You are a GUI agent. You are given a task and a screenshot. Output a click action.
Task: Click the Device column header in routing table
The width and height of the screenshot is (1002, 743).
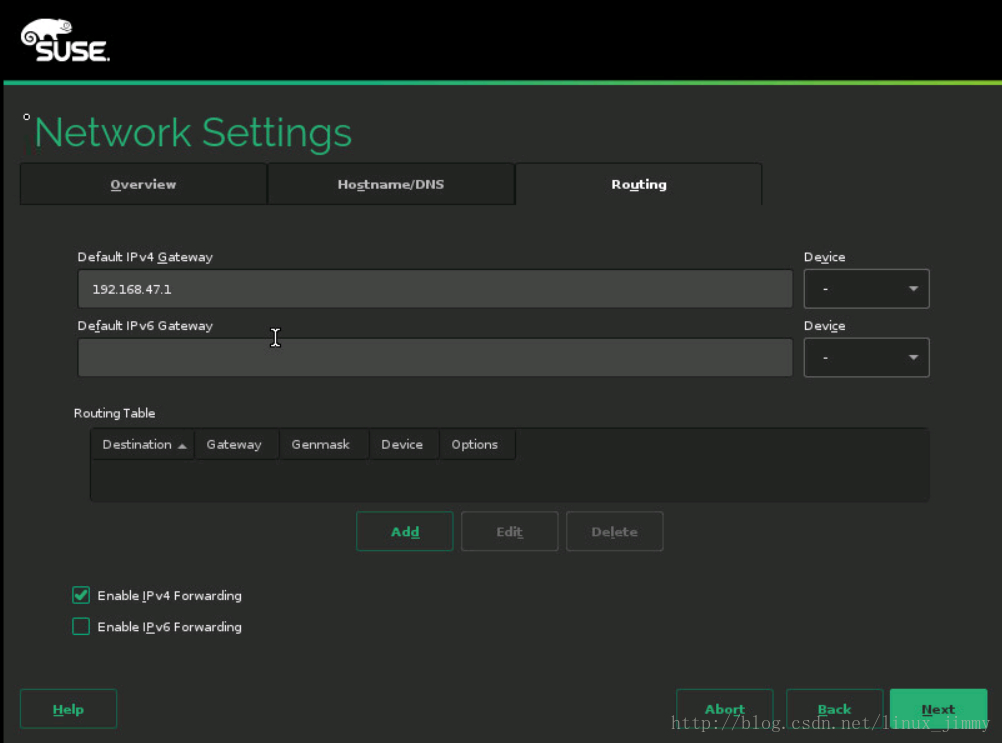402,444
